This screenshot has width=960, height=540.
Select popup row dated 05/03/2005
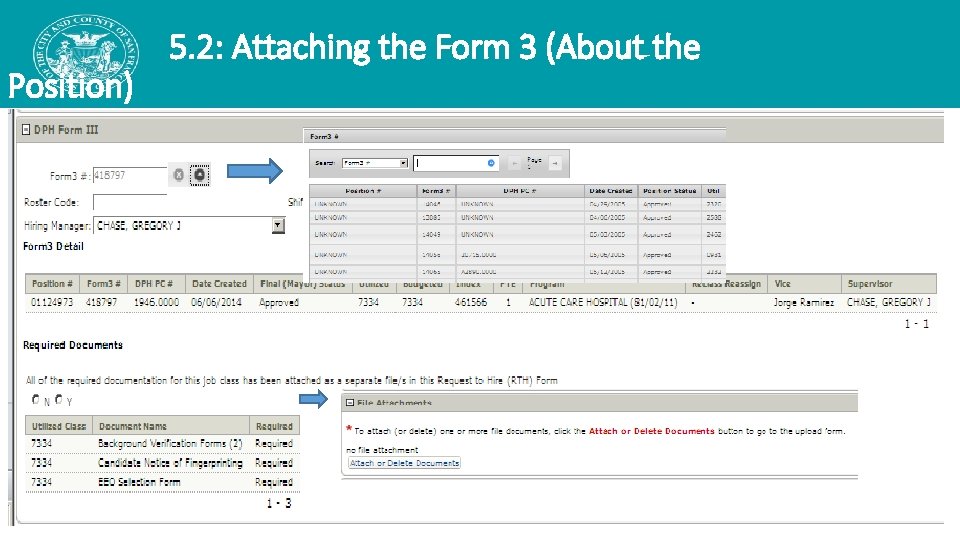517,234
